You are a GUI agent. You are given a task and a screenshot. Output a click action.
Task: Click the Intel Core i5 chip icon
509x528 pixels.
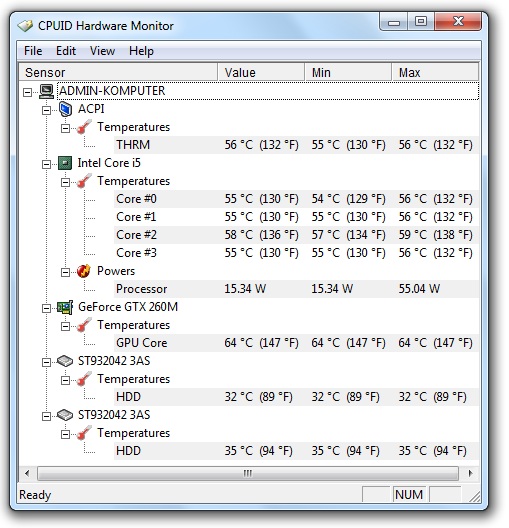coord(65,163)
